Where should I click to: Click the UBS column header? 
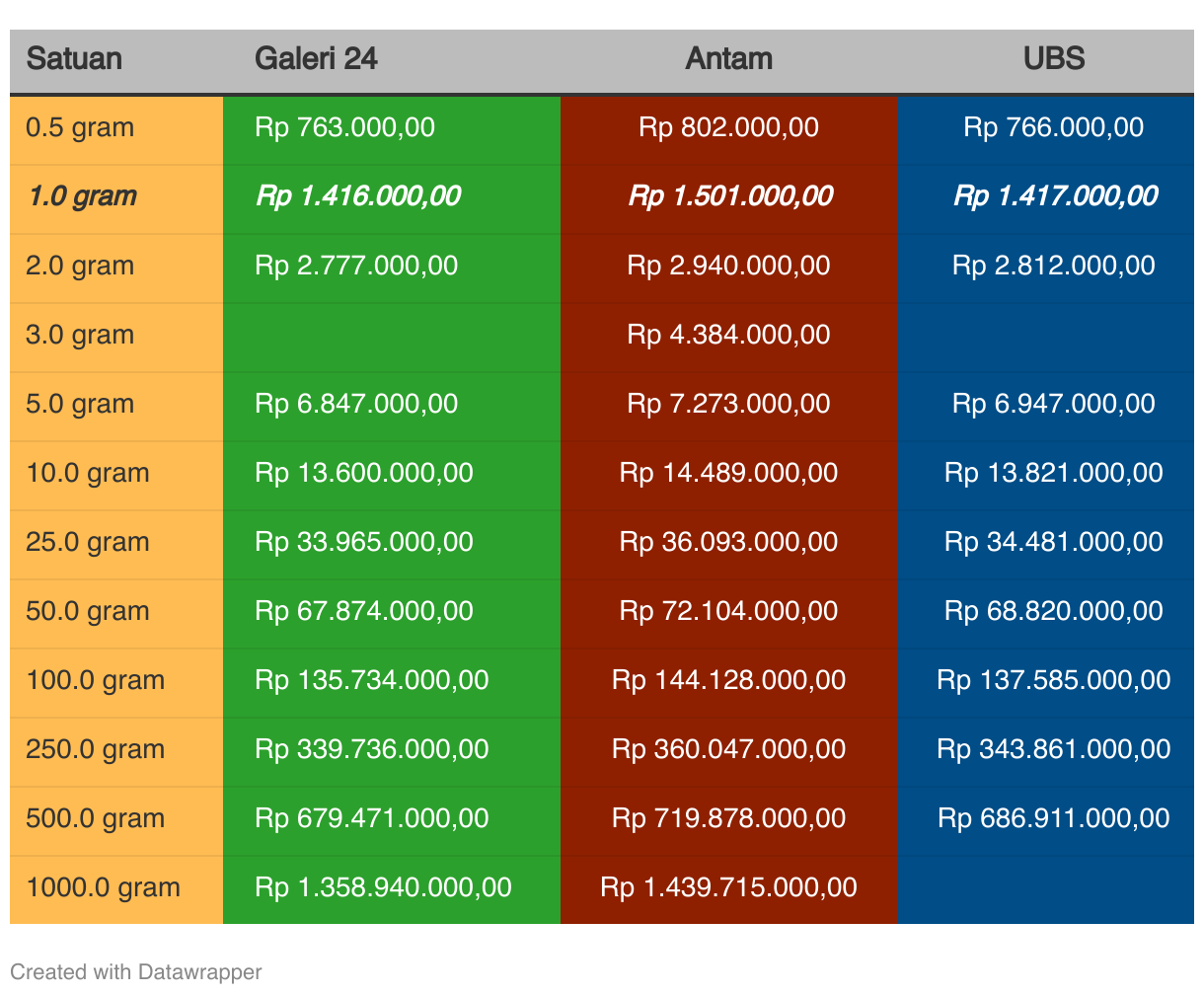coord(1054,59)
